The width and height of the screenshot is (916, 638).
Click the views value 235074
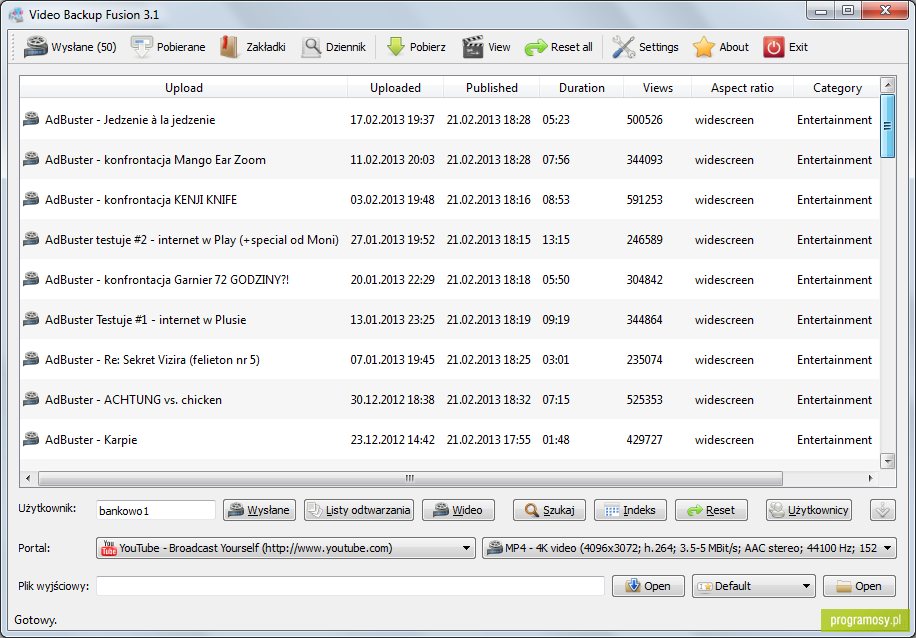coord(644,359)
